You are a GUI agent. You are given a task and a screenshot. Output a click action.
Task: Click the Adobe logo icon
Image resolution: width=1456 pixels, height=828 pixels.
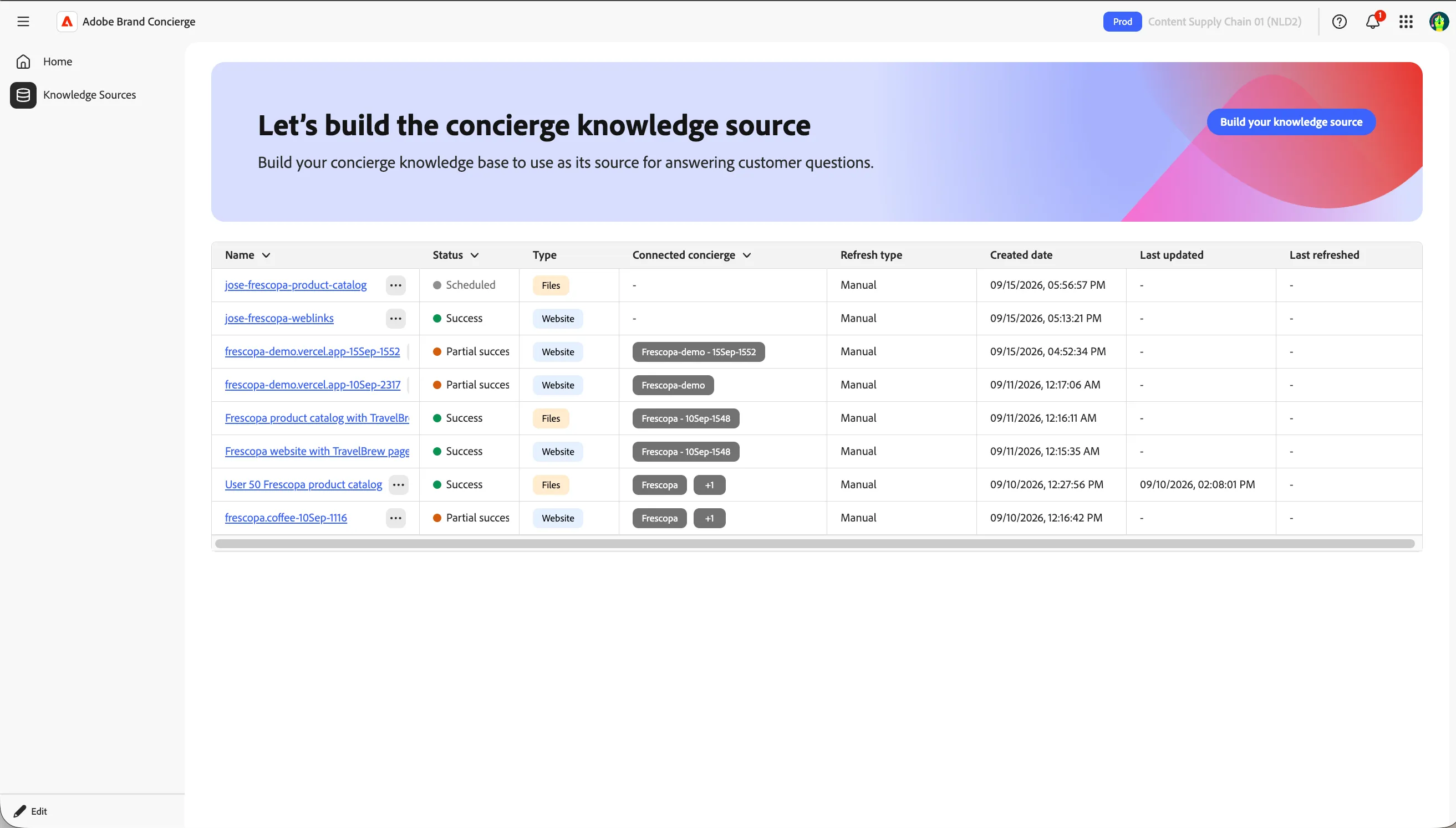point(67,22)
